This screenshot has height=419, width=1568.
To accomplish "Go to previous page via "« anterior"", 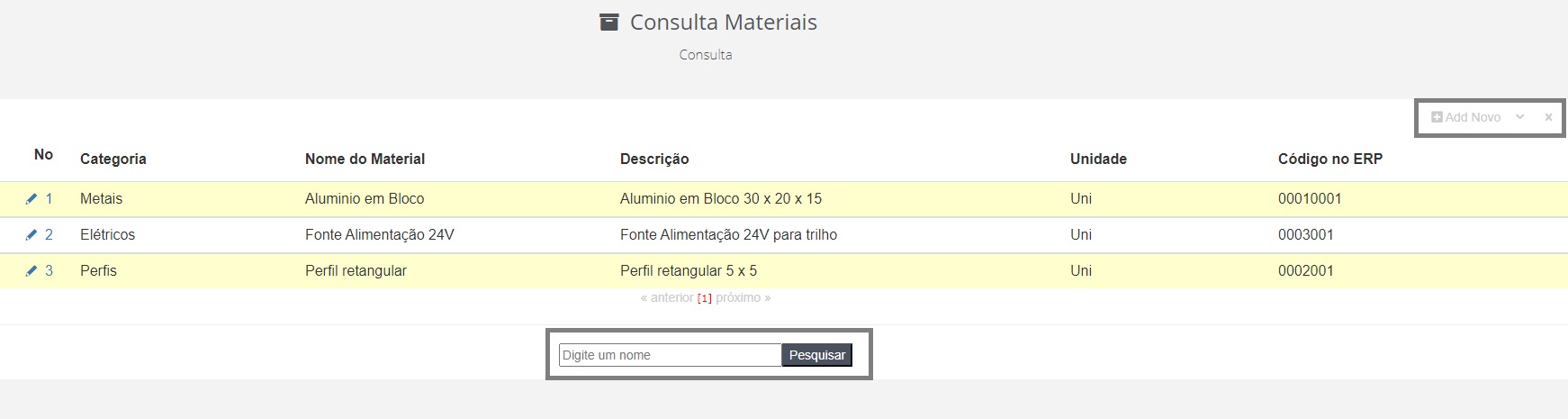I will pyautogui.click(x=667, y=298).
